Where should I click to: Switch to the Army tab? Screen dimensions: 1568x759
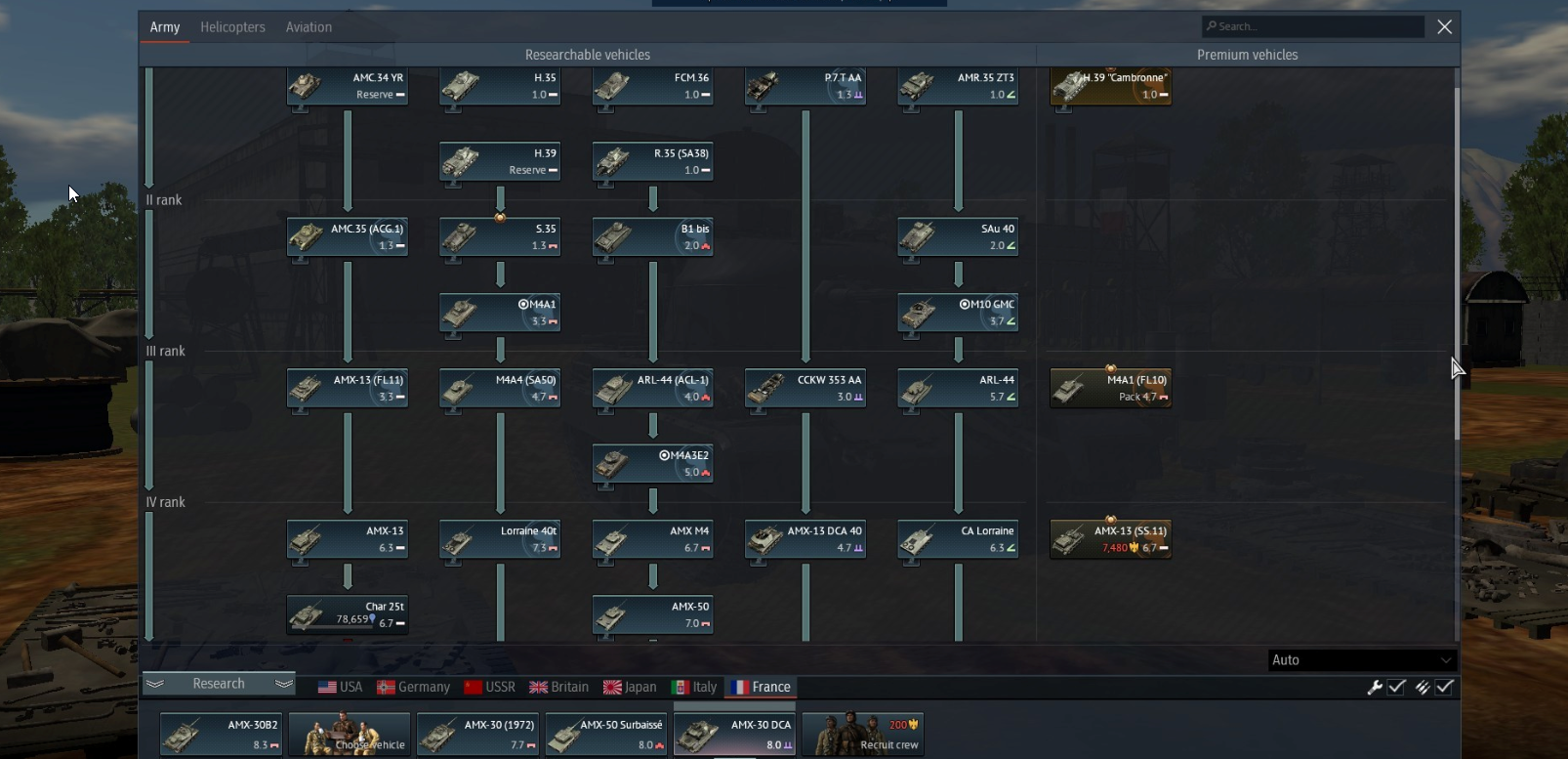coord(165,27)
